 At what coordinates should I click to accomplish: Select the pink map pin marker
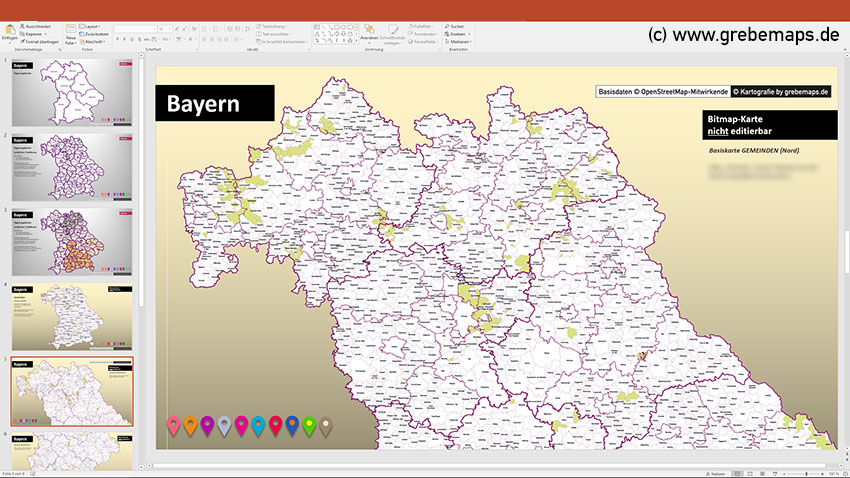pos(174,426)
